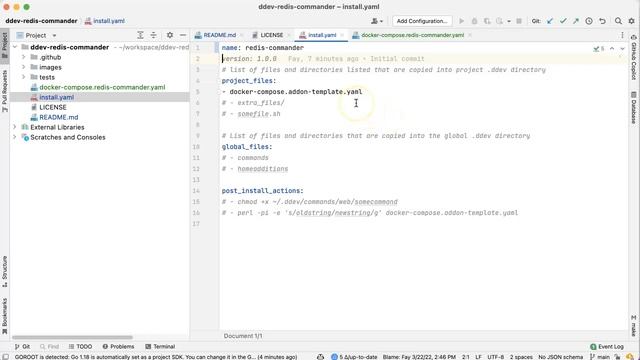Expand the .github folder
The width and height of the screenshot is (640, 360).
pos(23,57)
